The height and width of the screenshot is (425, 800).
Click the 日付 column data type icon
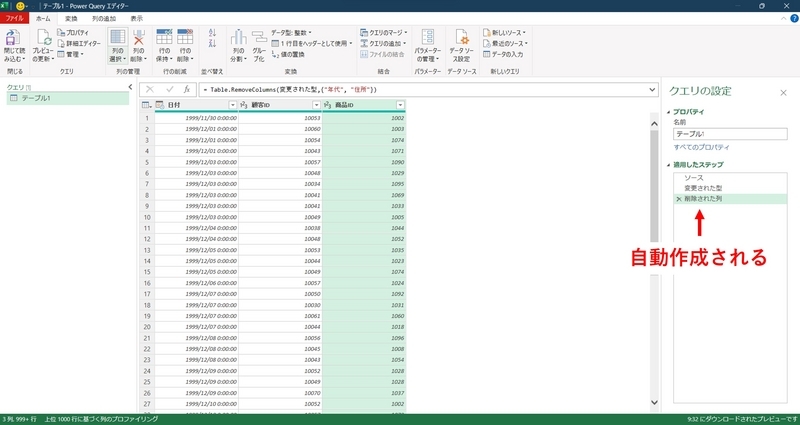click(x=160, y=105)
